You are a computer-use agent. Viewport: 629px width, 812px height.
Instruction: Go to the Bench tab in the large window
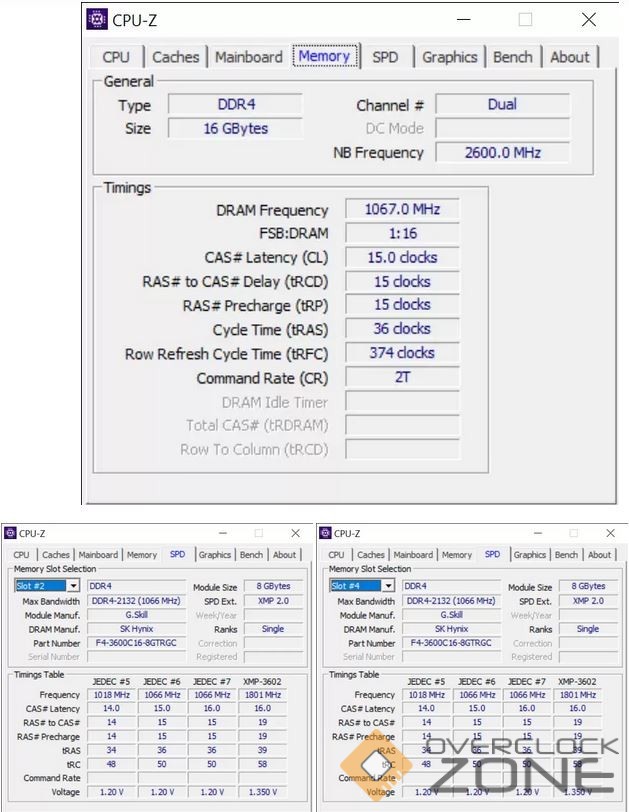513,57
